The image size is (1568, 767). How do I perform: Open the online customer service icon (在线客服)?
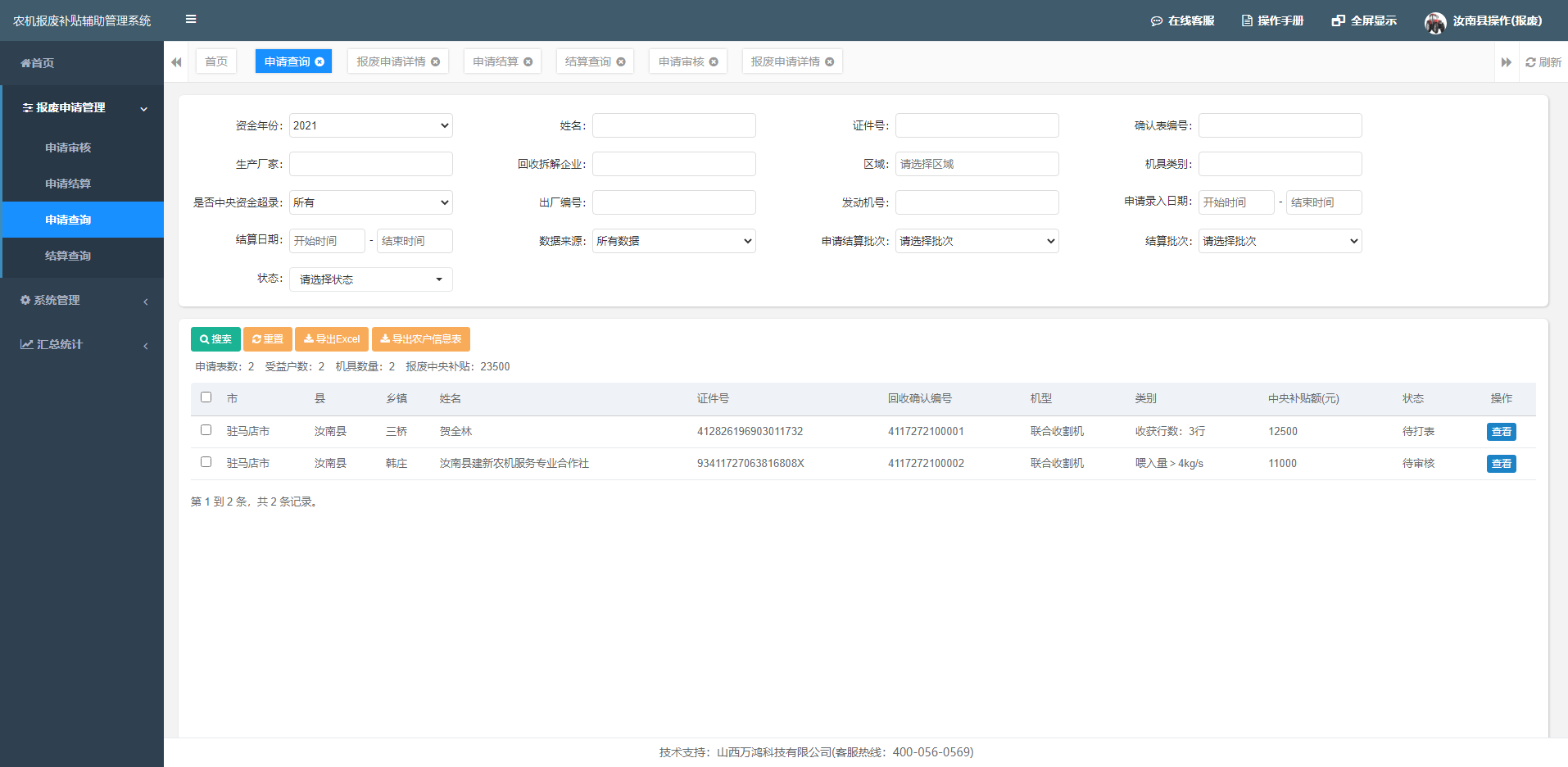(1157, 21)
